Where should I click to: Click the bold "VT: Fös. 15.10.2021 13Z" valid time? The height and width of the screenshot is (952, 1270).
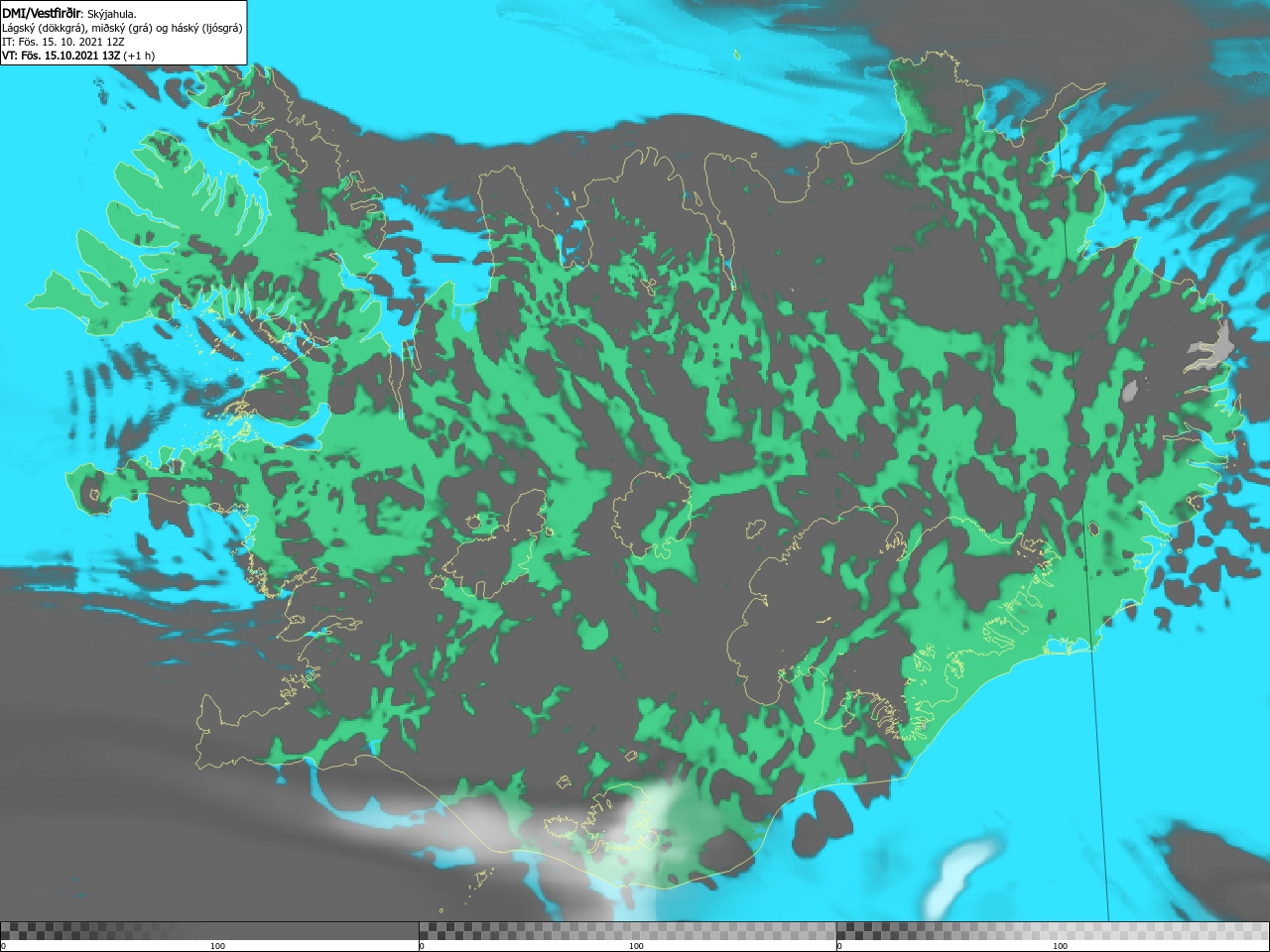tap(61, 56)
